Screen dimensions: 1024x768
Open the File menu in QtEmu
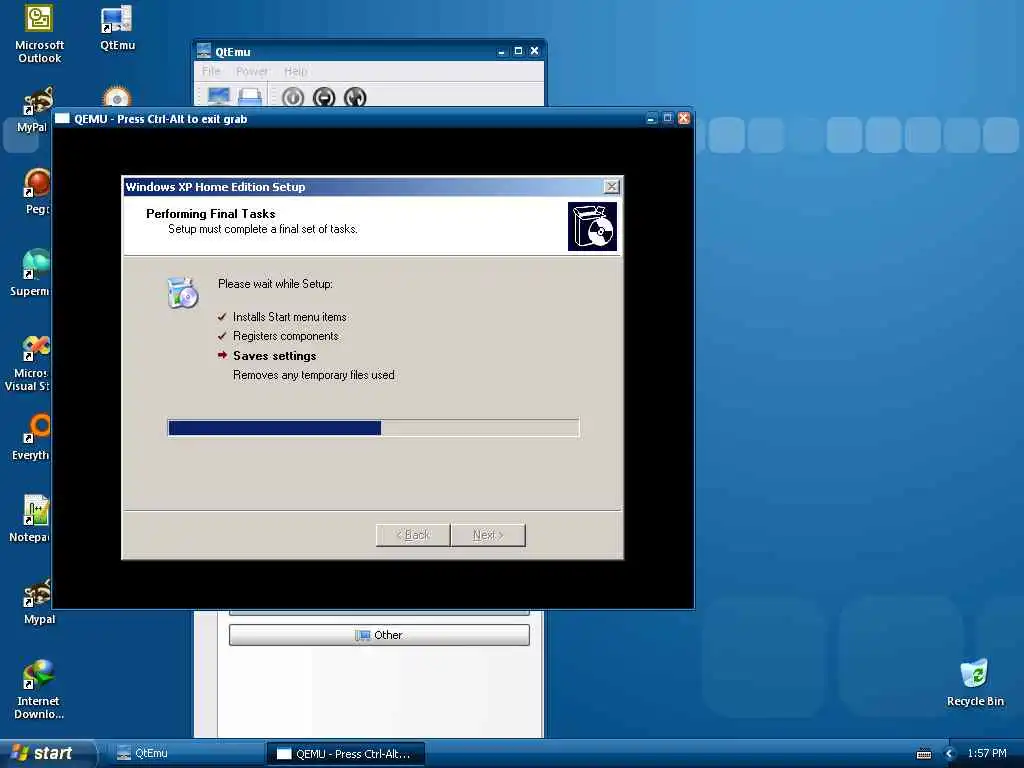point(211,71)
